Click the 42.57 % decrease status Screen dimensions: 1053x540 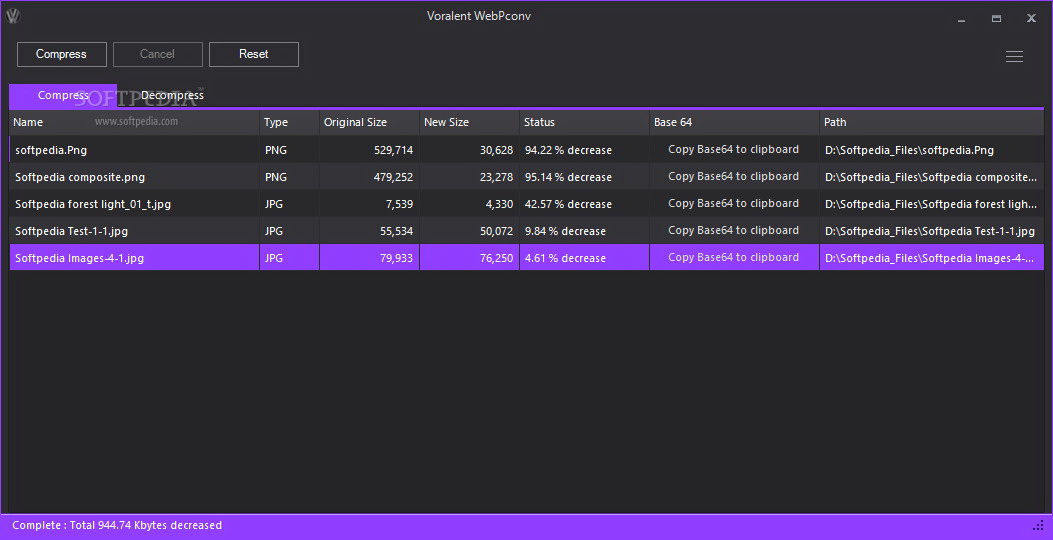pos(568,204)
